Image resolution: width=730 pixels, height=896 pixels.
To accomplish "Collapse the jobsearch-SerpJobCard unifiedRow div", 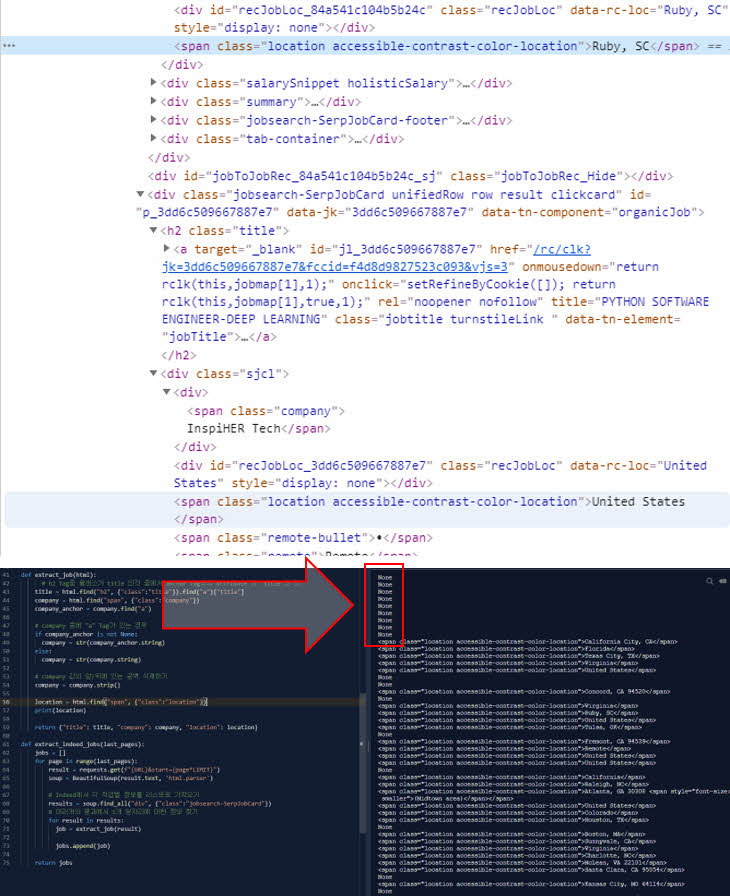I will 141,194.
